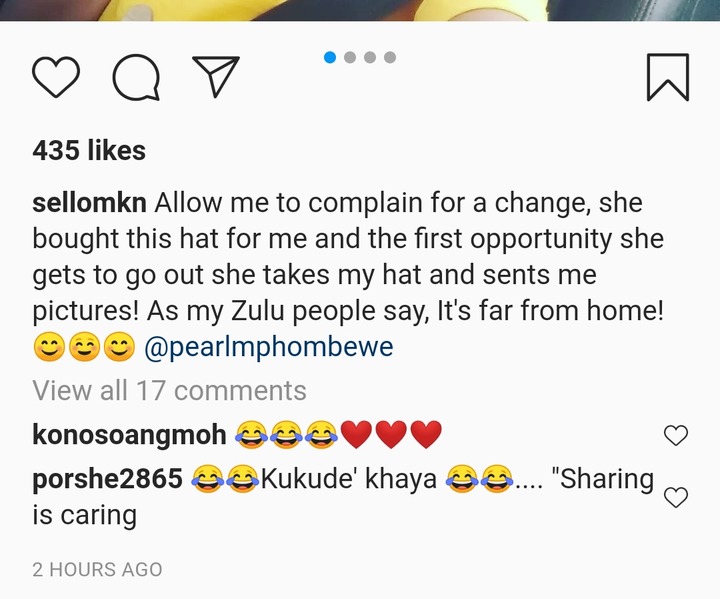Like the post with the heart icon
Viewport: 720px width, 599px height.
[x=56, y=77]
